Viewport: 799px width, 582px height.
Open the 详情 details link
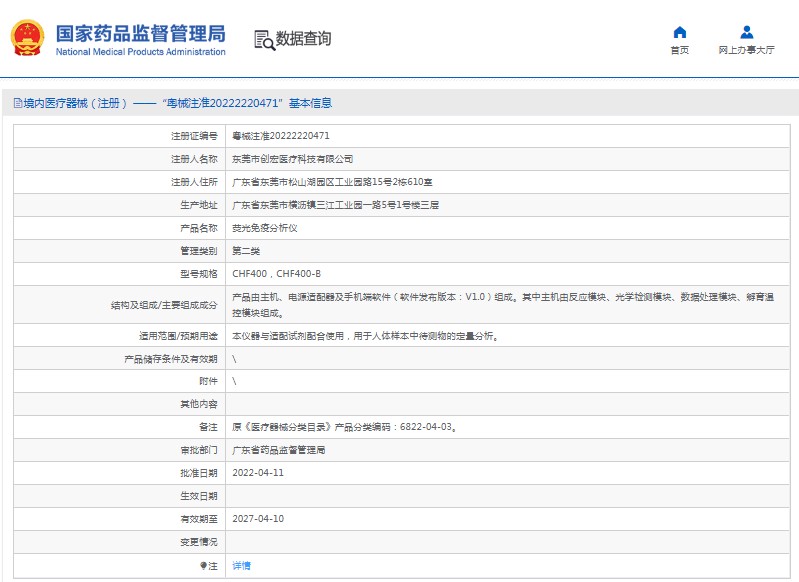pos(241,566)
